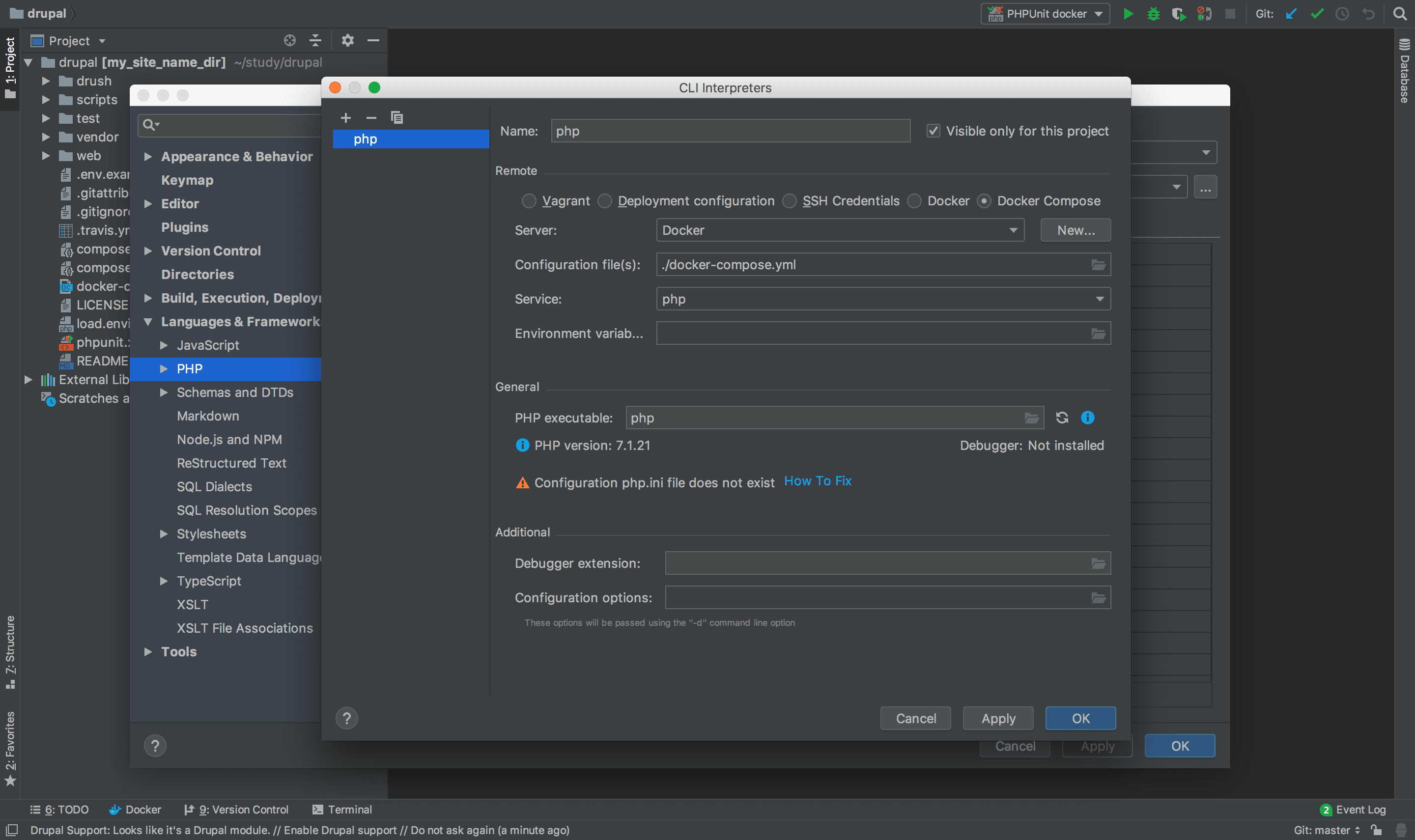The height and width of the screenshot is (840, 1415).
Task: Focus the interpreter Name field
Action: click(x=730, y=131)
